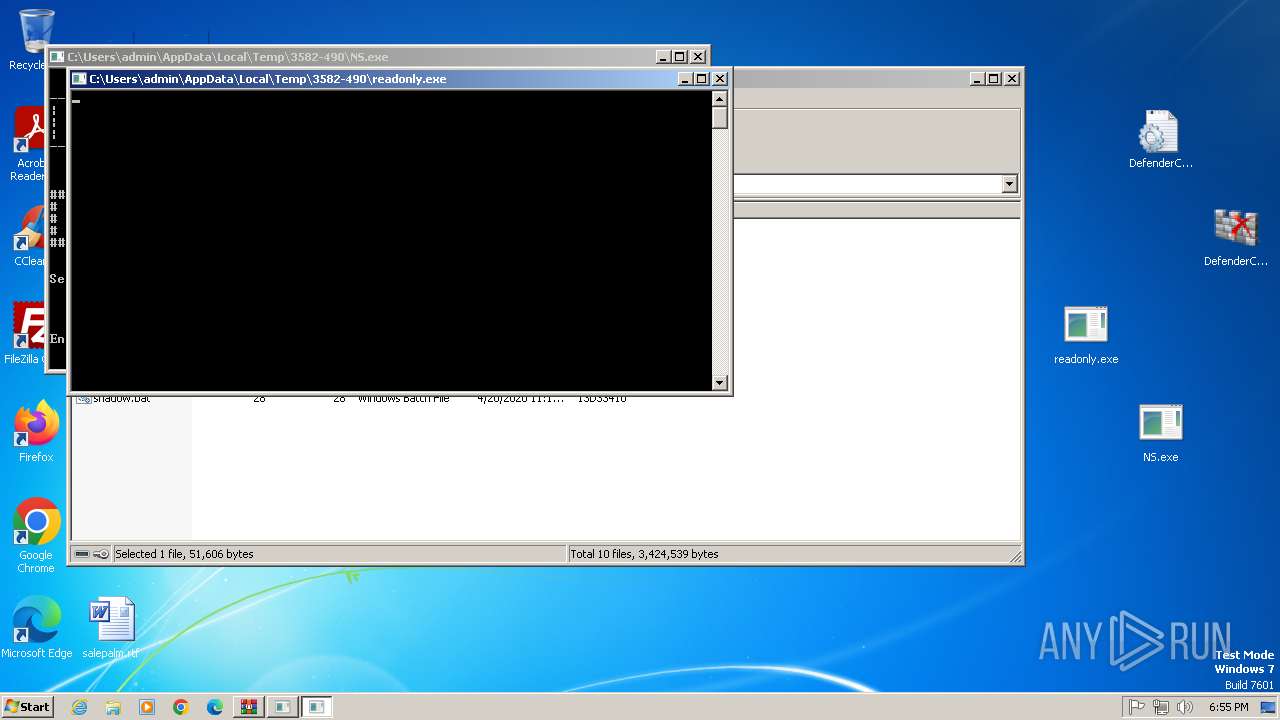1280x720 pixels.
Task: Switch to the readonly.exe taskbar button
Action: (x=317, y=707)
